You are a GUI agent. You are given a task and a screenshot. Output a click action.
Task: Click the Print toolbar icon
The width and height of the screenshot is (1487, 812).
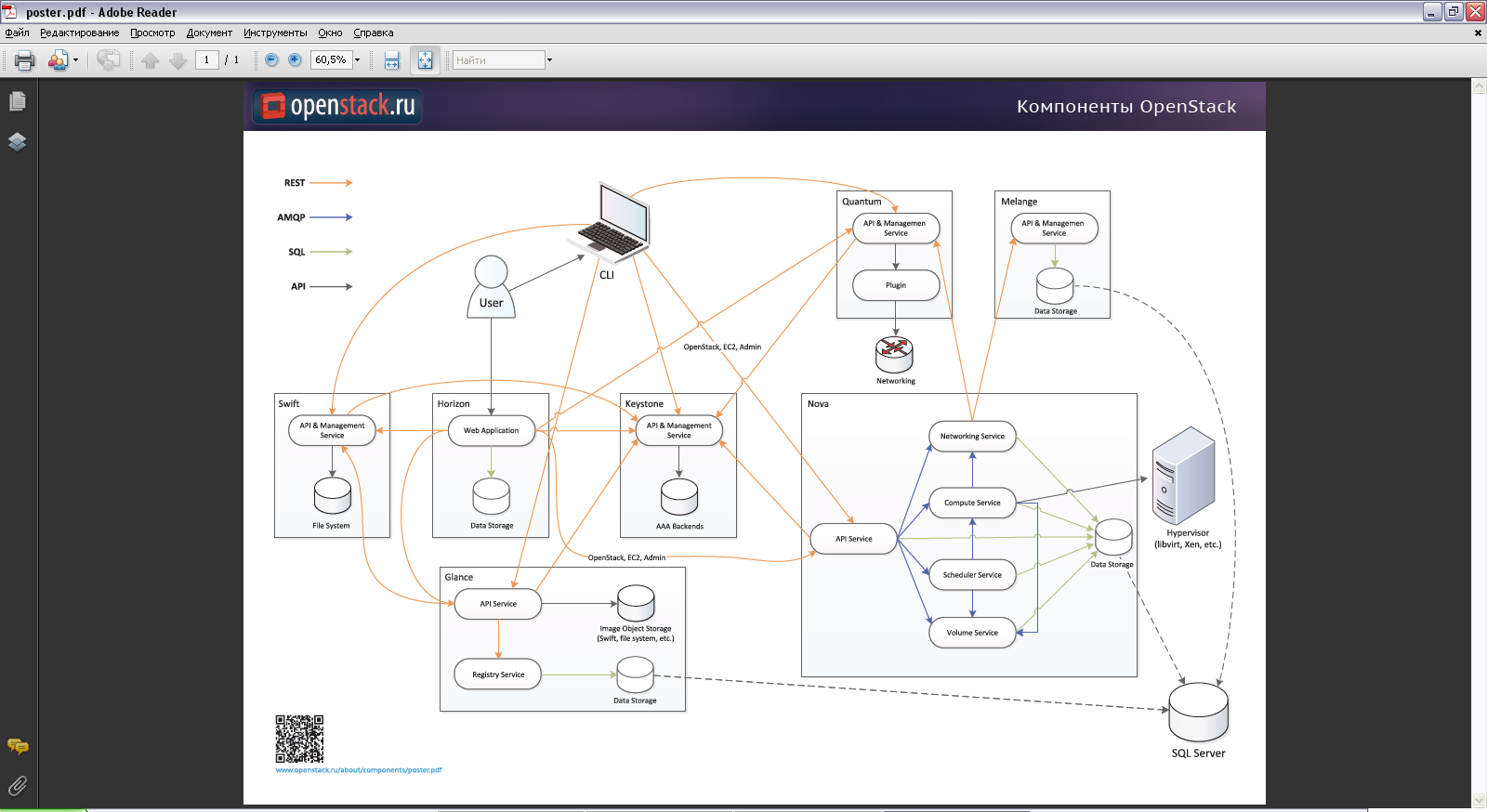coord(25,60)
